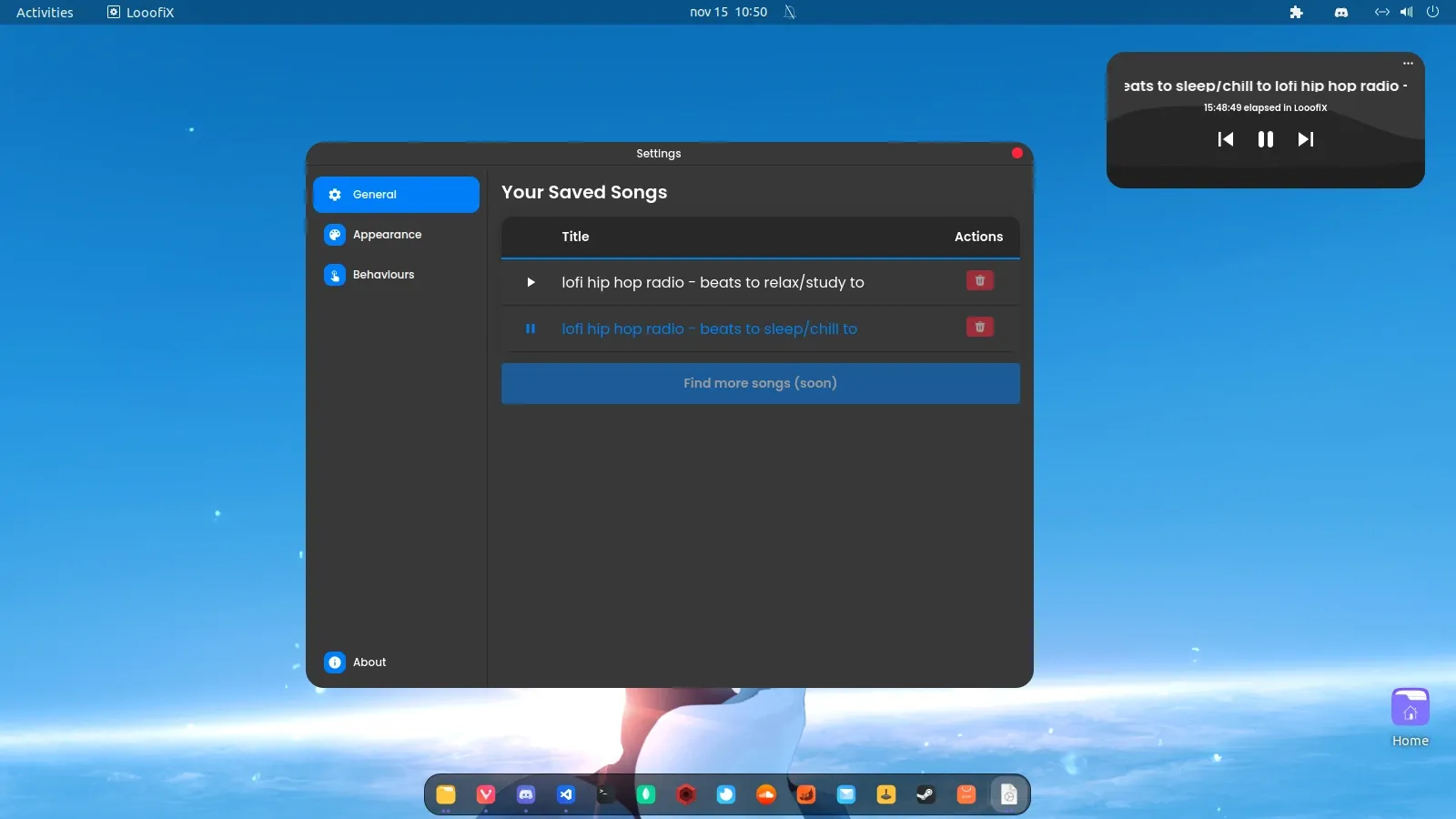Open the power system menu

coord(1432,13)
